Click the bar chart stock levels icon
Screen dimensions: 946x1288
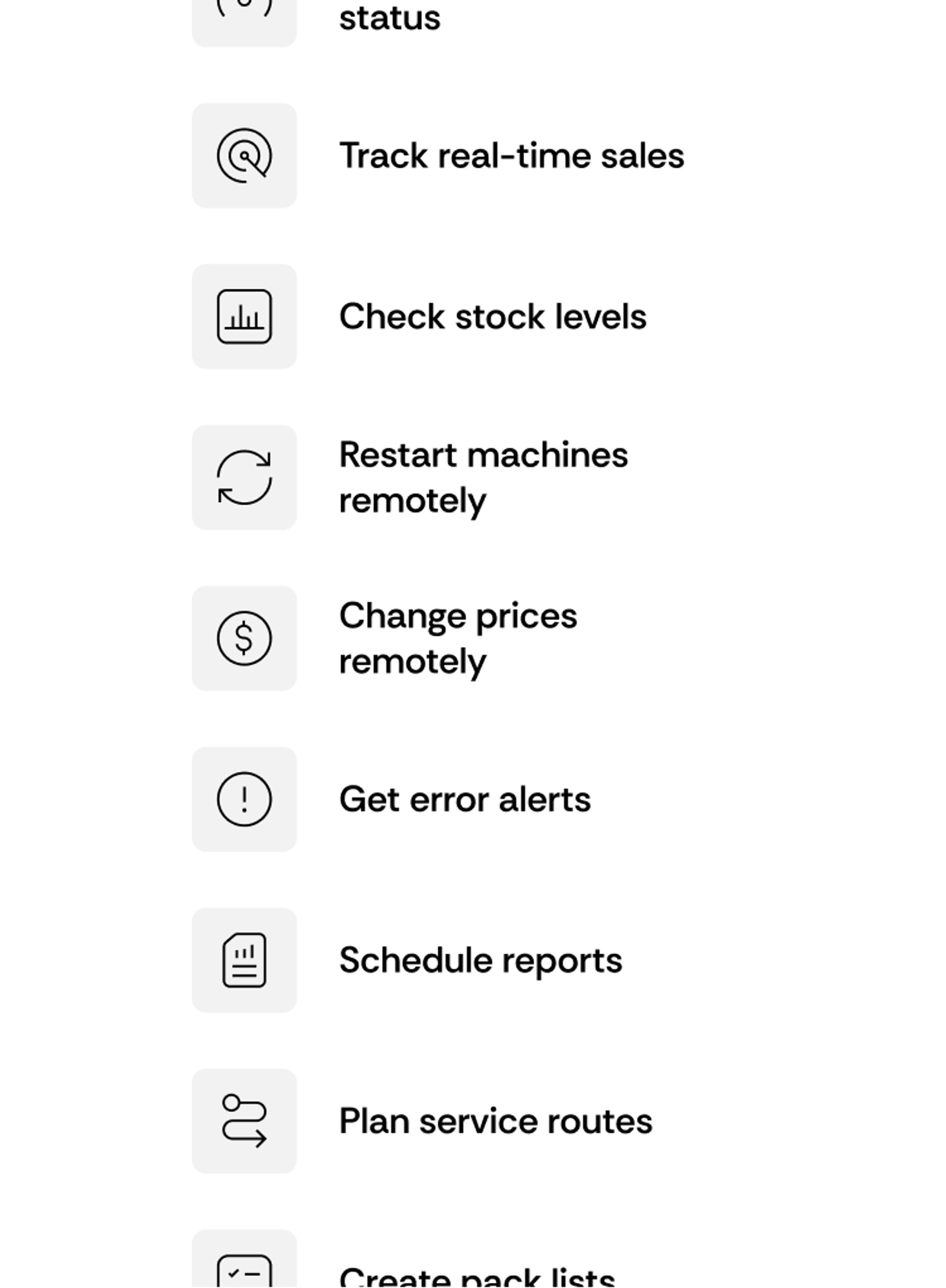click(245, 317)
